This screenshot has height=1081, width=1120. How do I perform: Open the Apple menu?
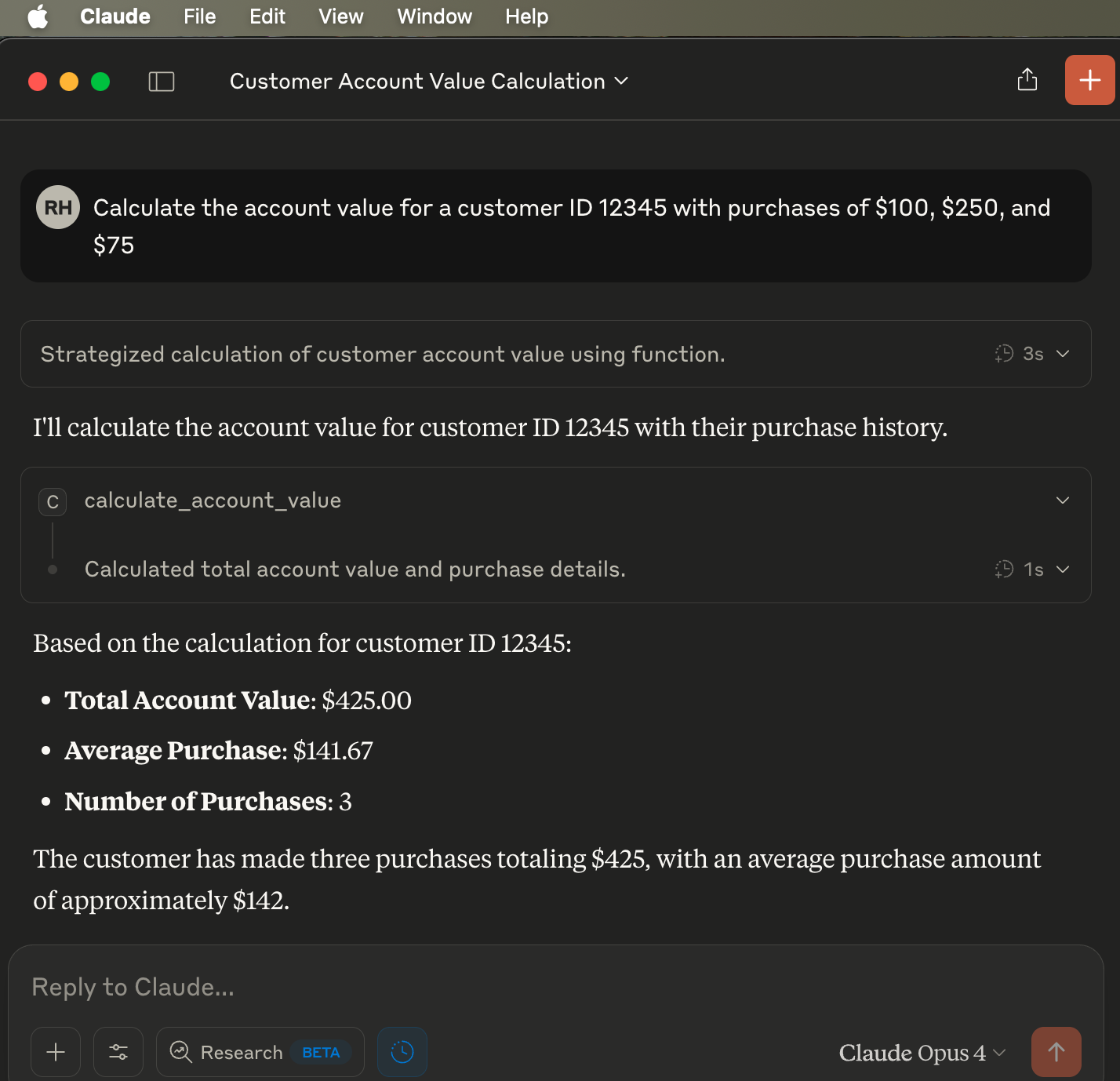pyautogui.click(x=38, y=16)
